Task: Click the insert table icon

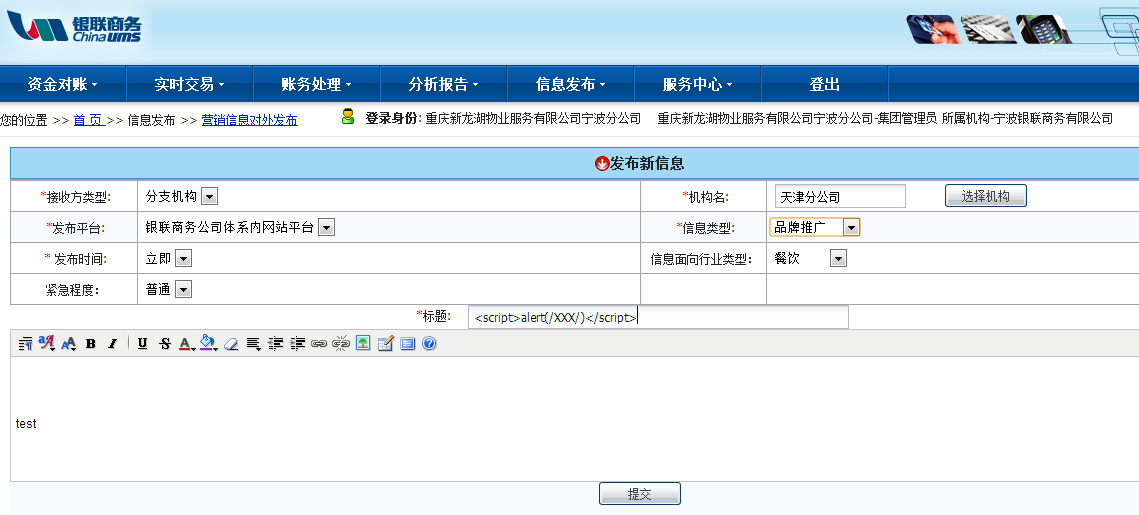Action: (x=386, y=344)
